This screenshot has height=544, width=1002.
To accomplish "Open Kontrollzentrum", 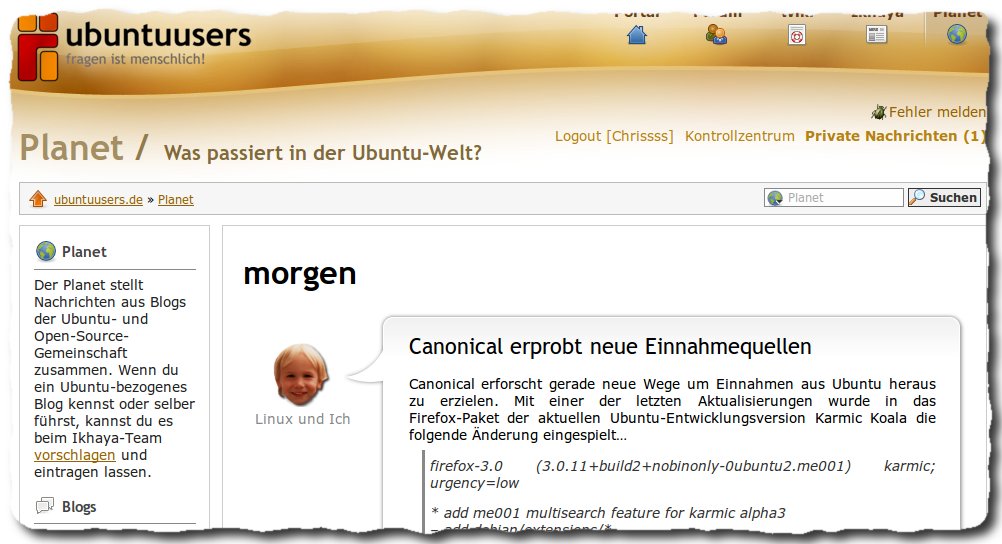I will (739, 136).
